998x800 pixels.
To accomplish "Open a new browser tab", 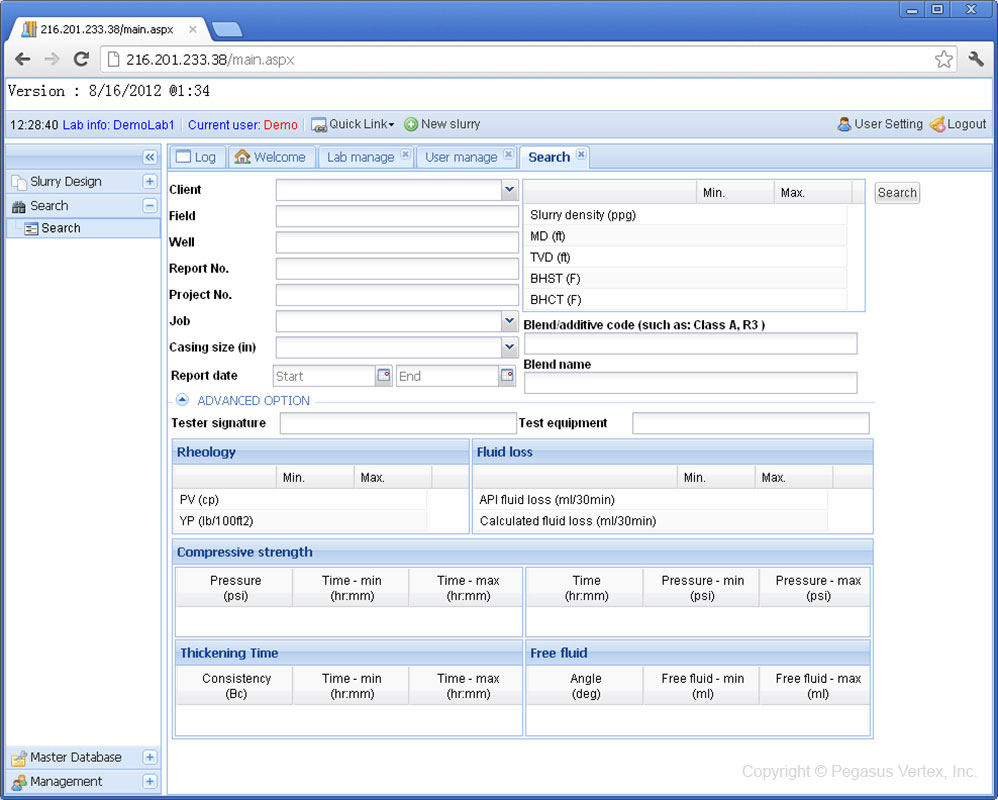I will [x=227, y=29].
